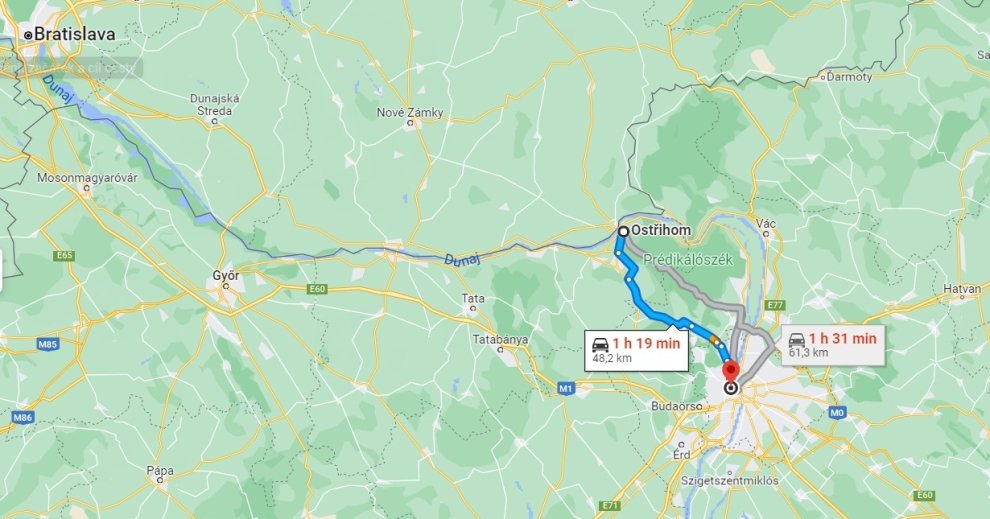Click the M85 road sign
The width and height of the screenshot is (990, 519).
click(x=47, y=344)
